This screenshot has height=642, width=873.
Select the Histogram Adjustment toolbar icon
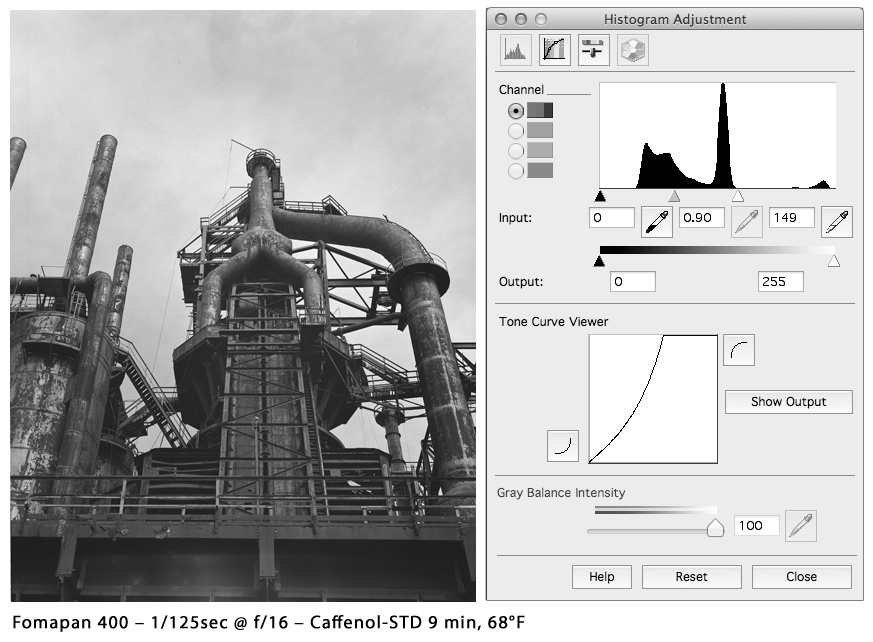515,50
